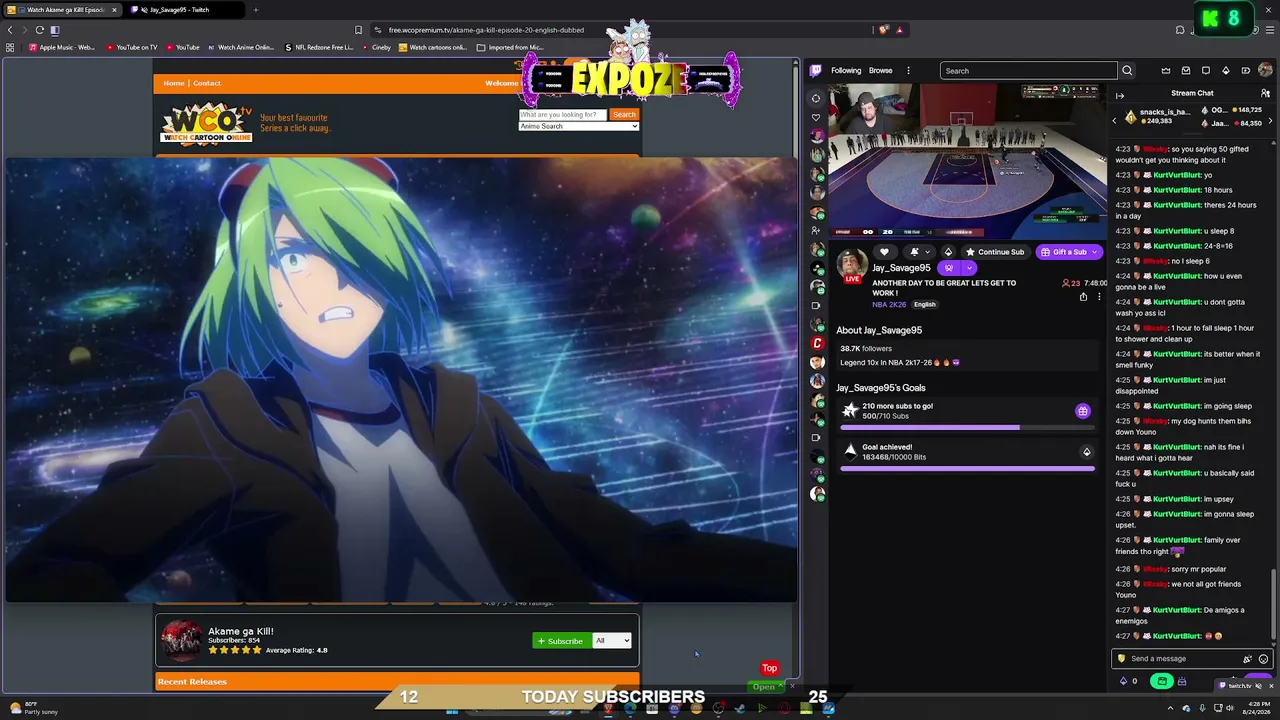Screen dimensions: 1280x720
Task: Open the Cineby bookmark
Action: (x=377, y=47)
